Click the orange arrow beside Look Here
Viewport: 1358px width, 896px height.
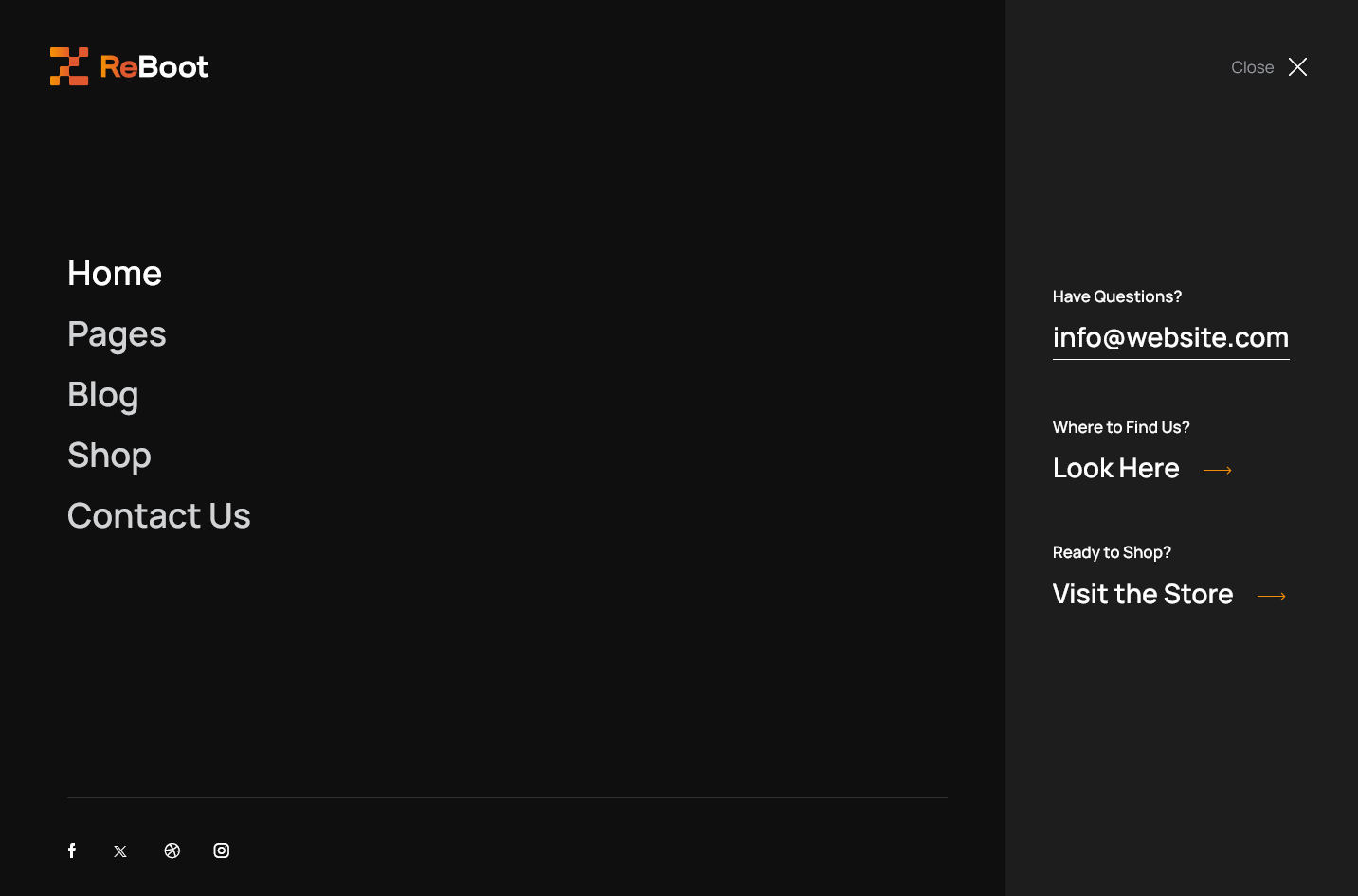pyautogui.click(x=1218, y=470)
